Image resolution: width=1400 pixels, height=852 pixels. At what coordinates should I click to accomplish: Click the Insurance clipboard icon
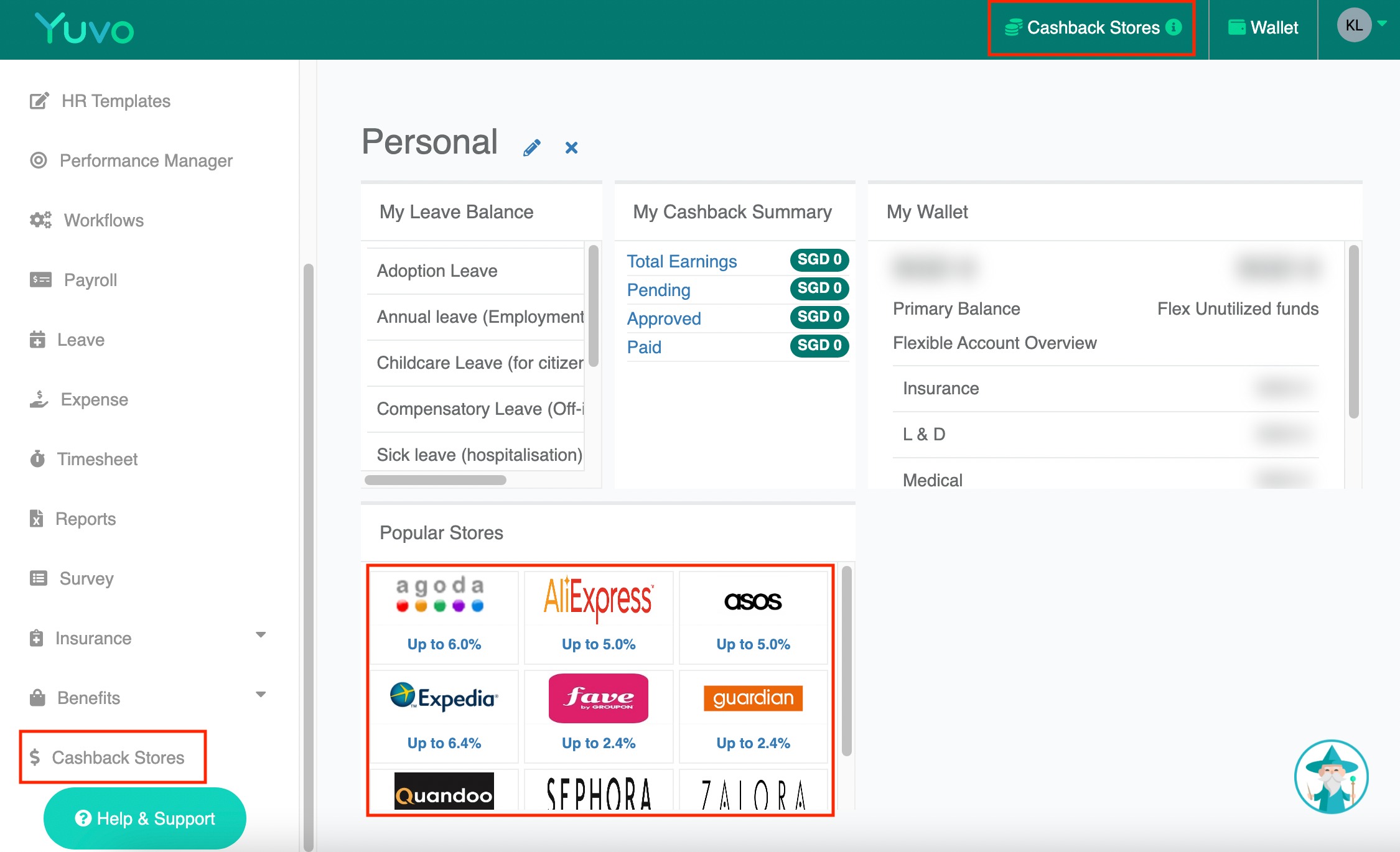click(x=37, y=638)
